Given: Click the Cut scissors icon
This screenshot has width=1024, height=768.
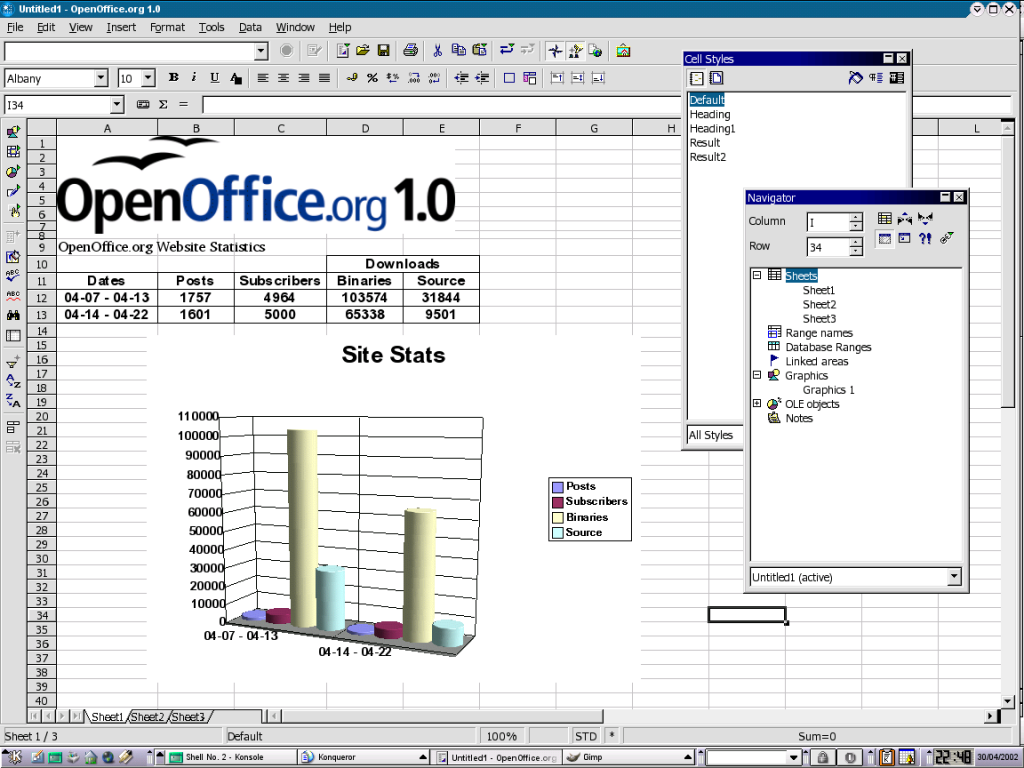Looking at the screenshot, I should [x=437, y=50].
